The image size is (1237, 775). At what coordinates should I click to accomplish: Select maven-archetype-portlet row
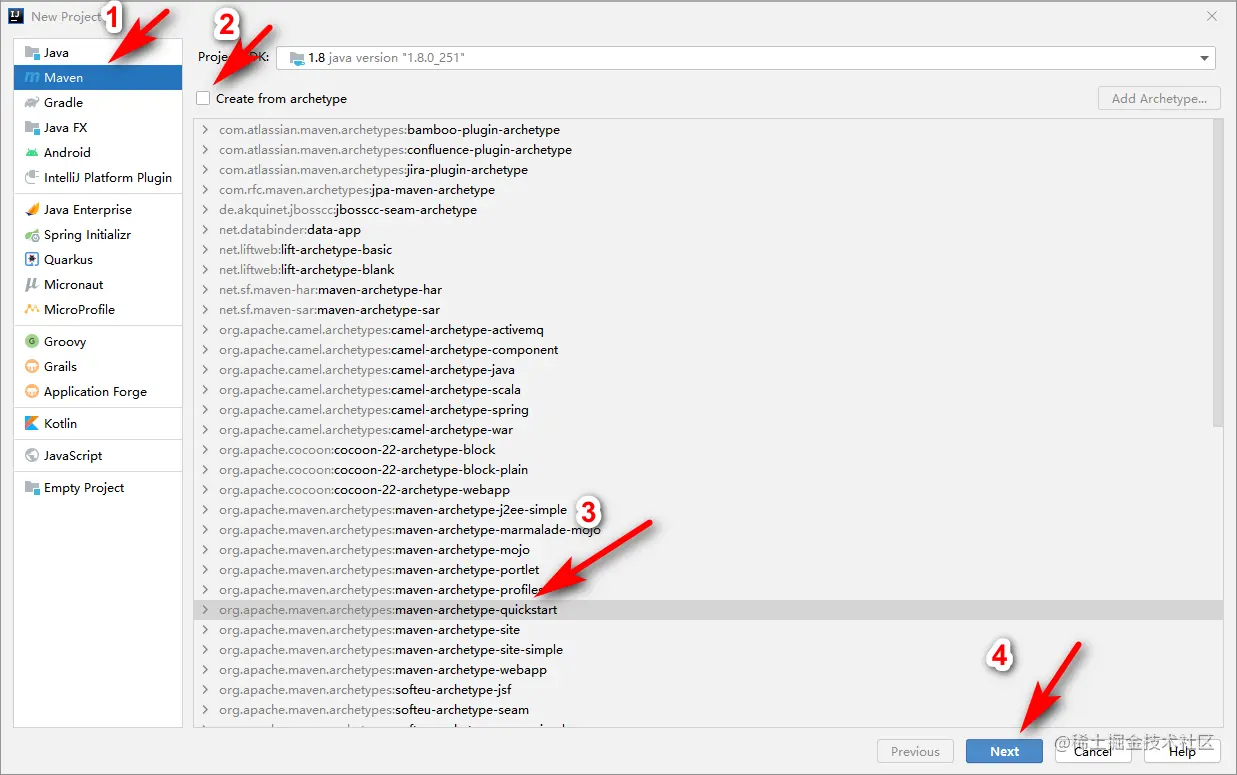coord(702,570)
